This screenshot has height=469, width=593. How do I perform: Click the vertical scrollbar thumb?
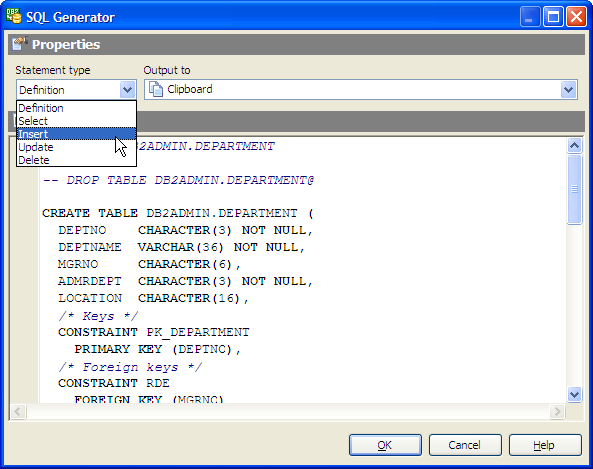click(574, 189)
